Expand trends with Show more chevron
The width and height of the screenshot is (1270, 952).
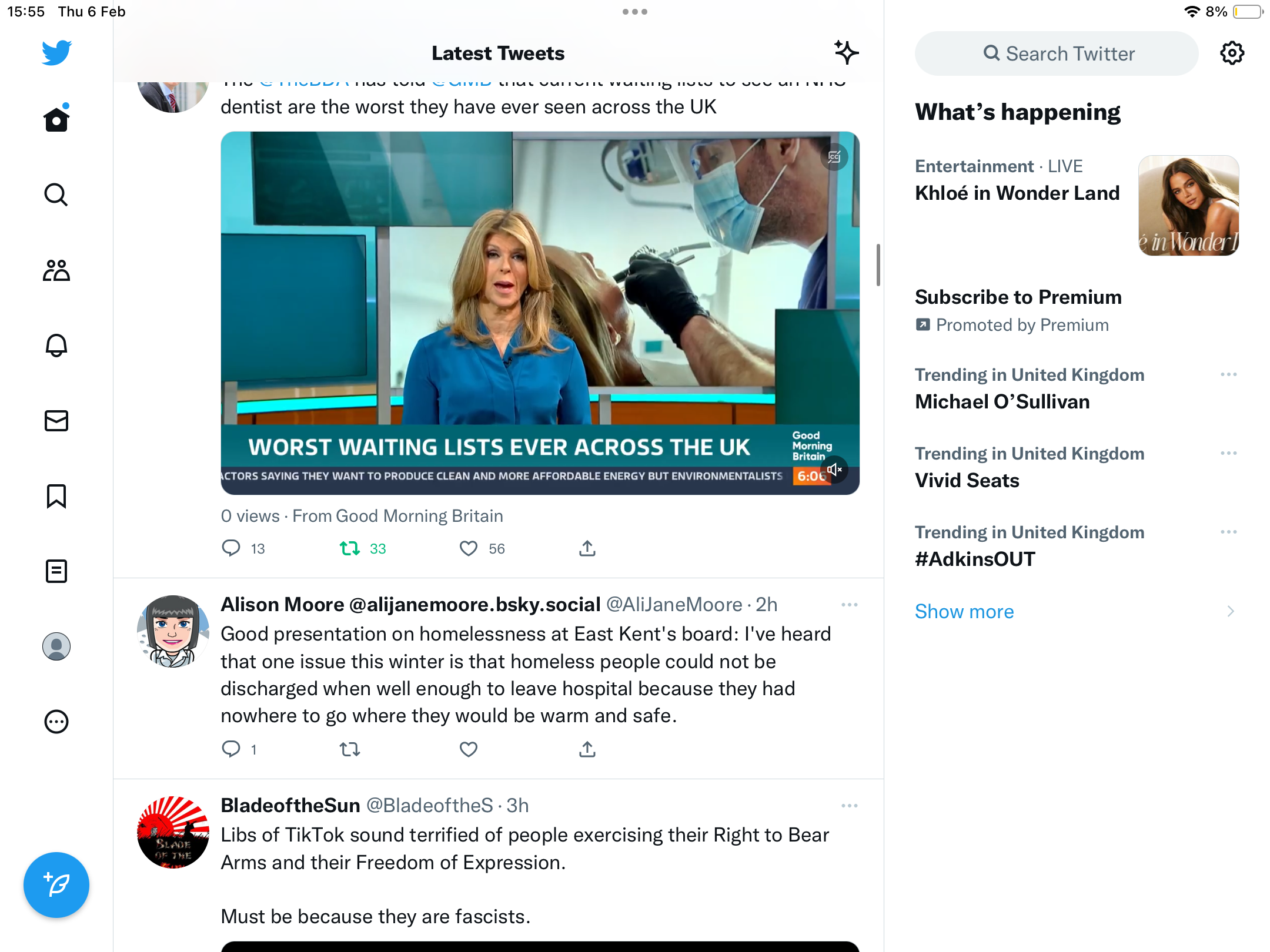click(x=1231, y=612)
